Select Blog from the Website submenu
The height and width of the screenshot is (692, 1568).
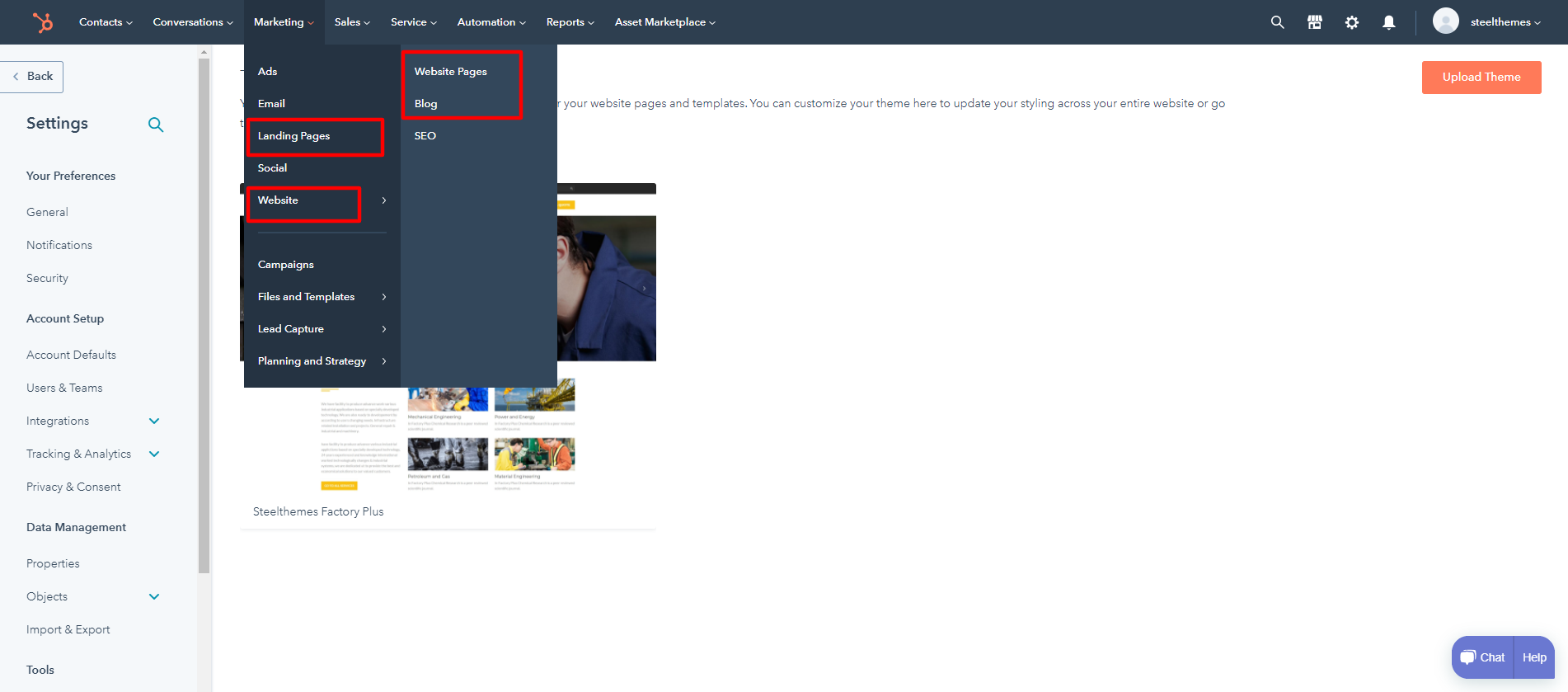(x=426, y=104)
